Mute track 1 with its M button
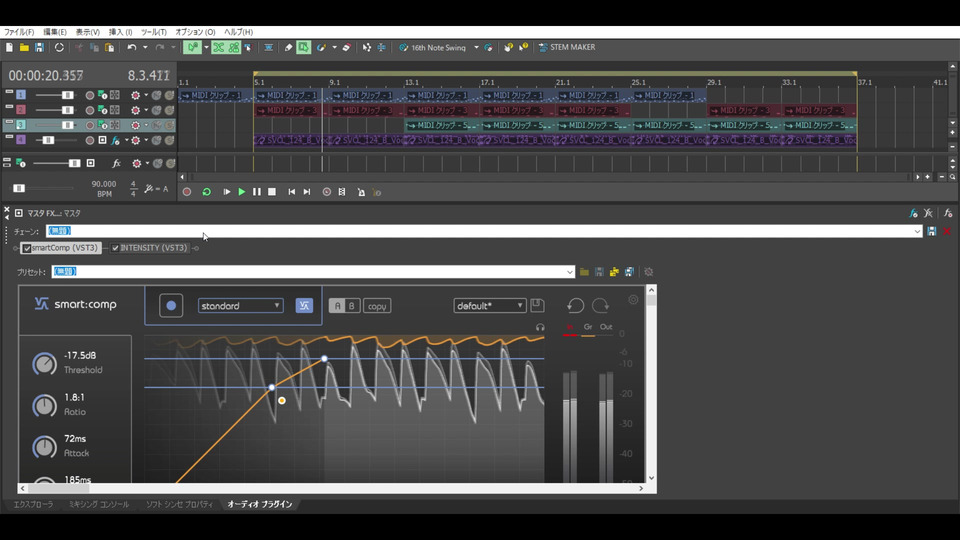The image size is (960, 540). pyautogui.click(x=157, y=96)
